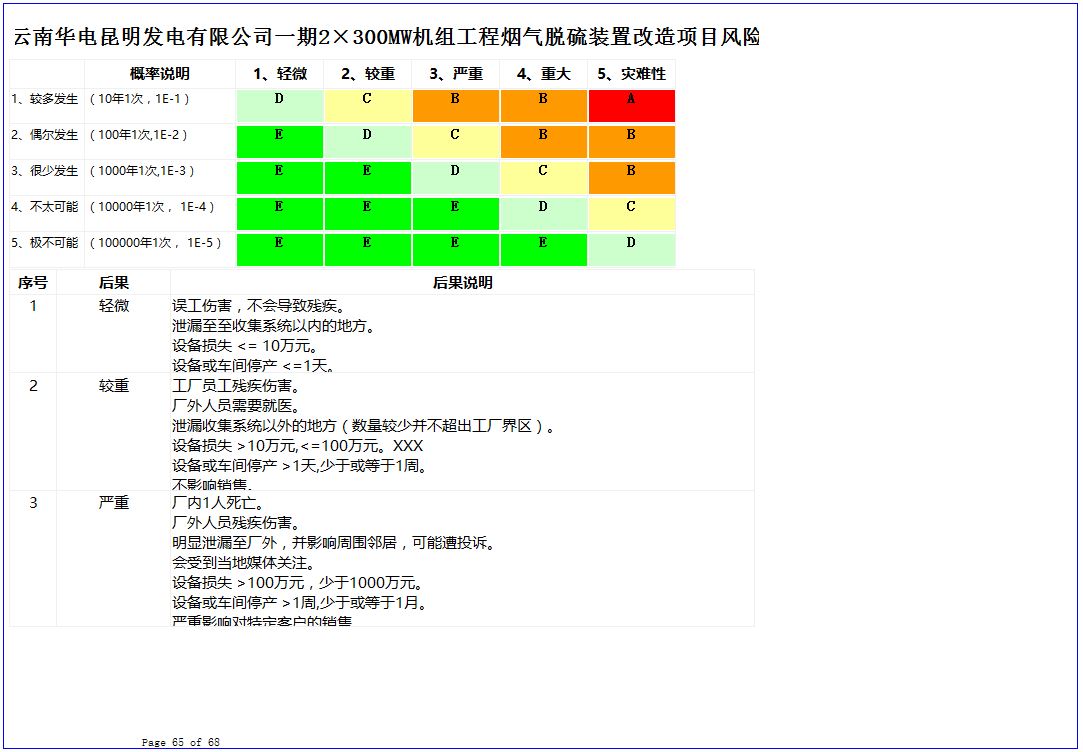Image resolution: width=1083 pixels, height=752 pixels.
Task: Select the line 厂外人员需要就医。
Action: pyautogui.click(x=236, y=405)
